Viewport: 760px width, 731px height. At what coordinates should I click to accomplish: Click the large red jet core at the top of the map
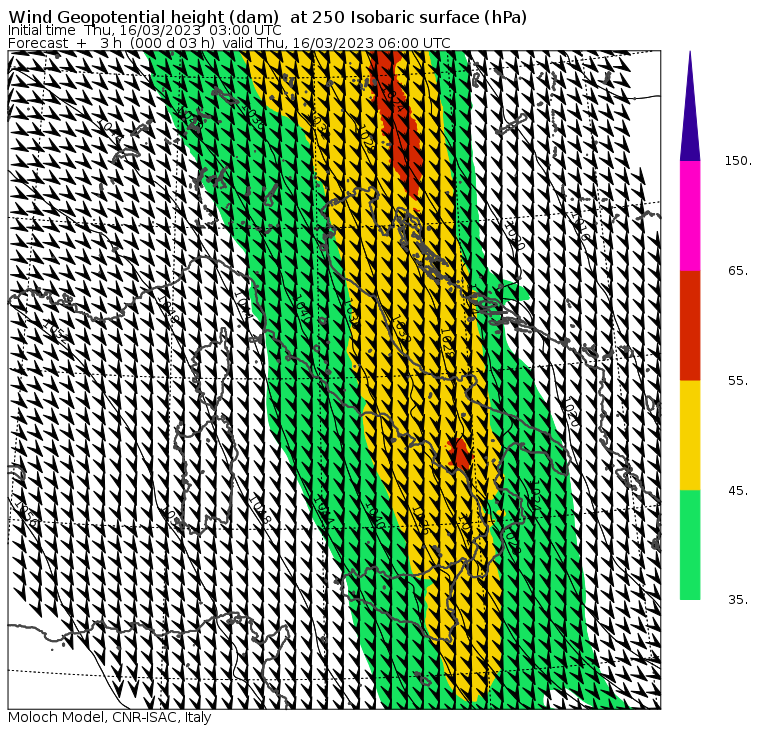click(x=395, y=124)
